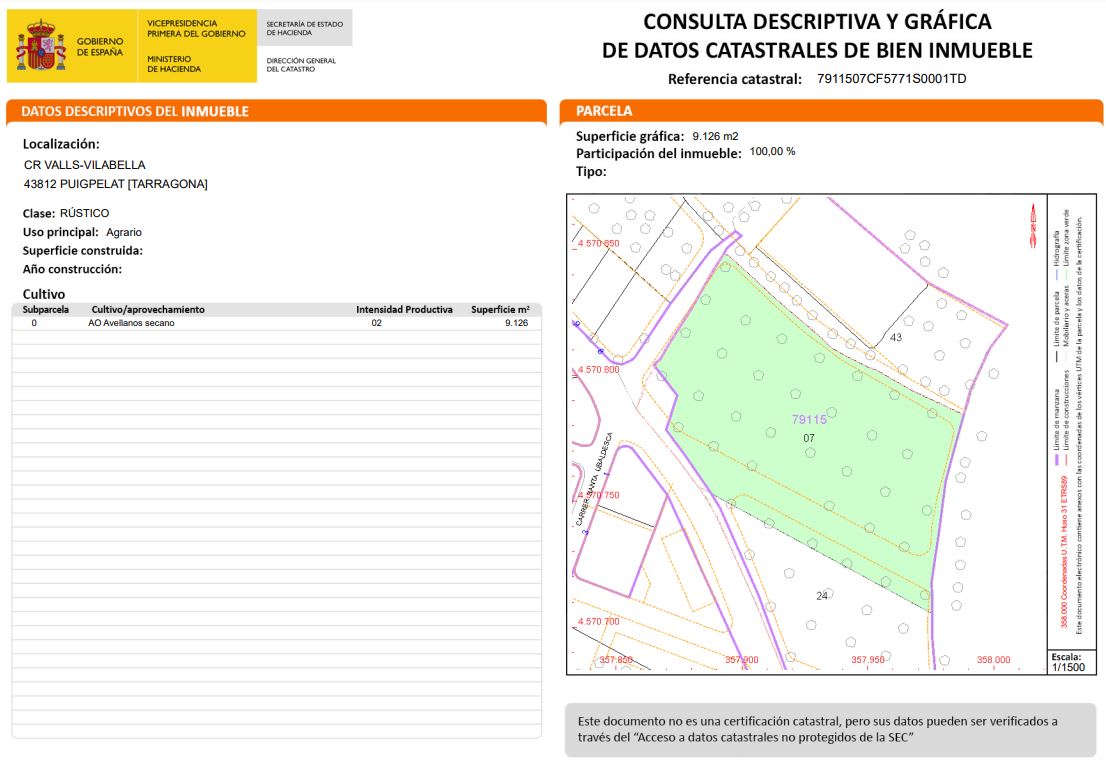Click the 'MINISTERIO DE HACIENDA' text
This screenshot has height=762, width=1106.
[174, 64]
